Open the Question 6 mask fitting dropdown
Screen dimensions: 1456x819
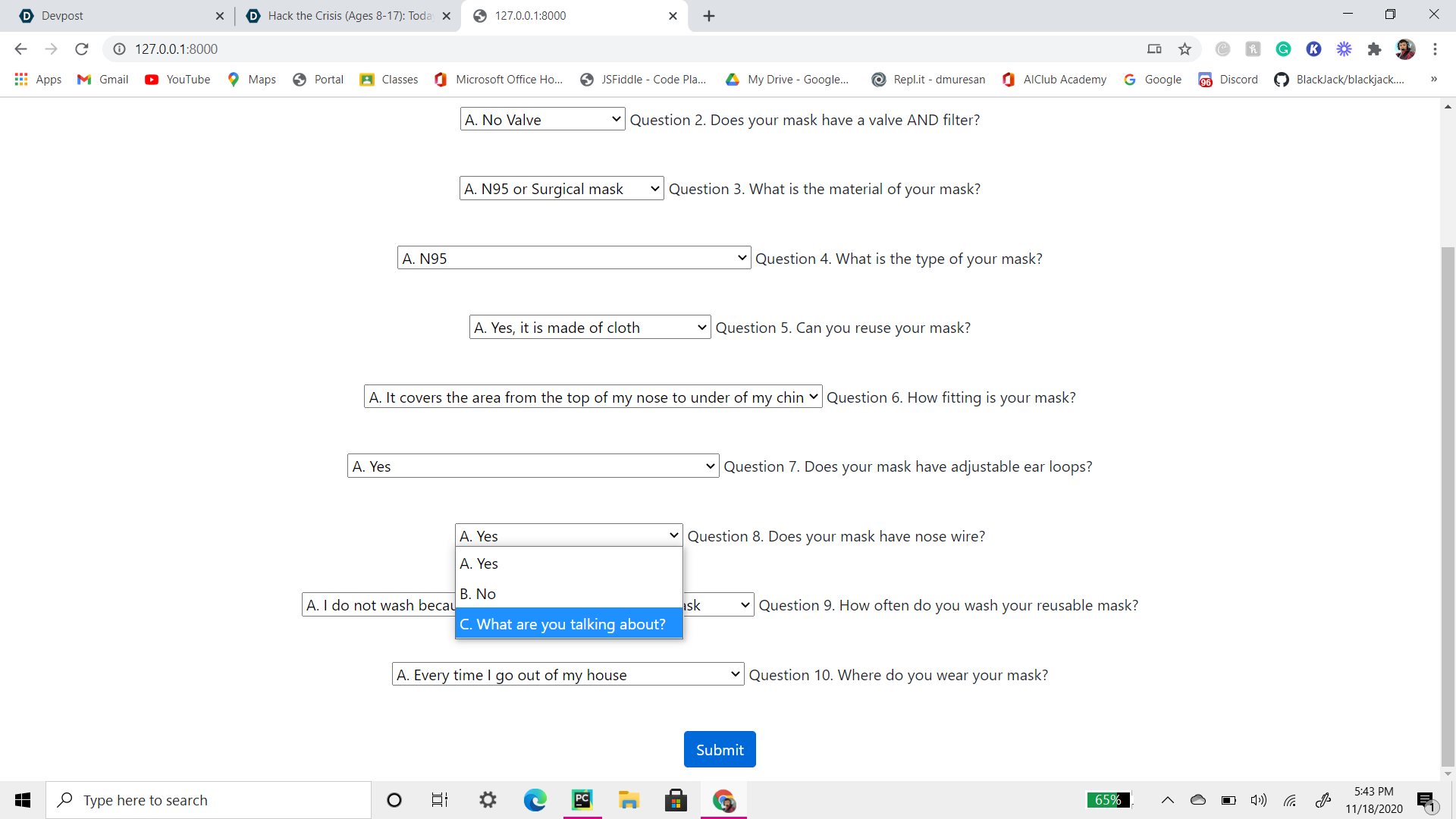(593, 397)
